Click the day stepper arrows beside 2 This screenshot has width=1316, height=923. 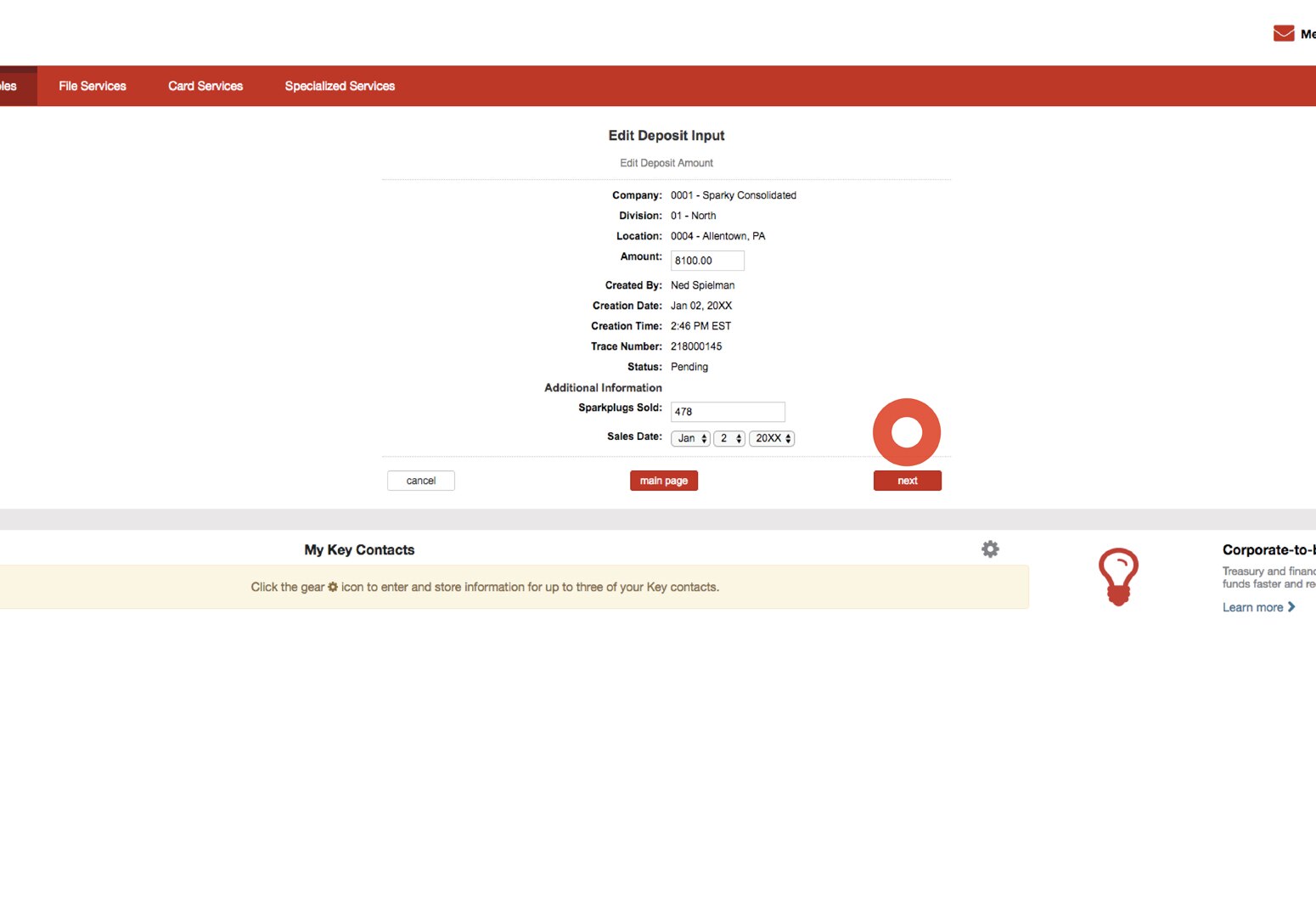point(737,438)
